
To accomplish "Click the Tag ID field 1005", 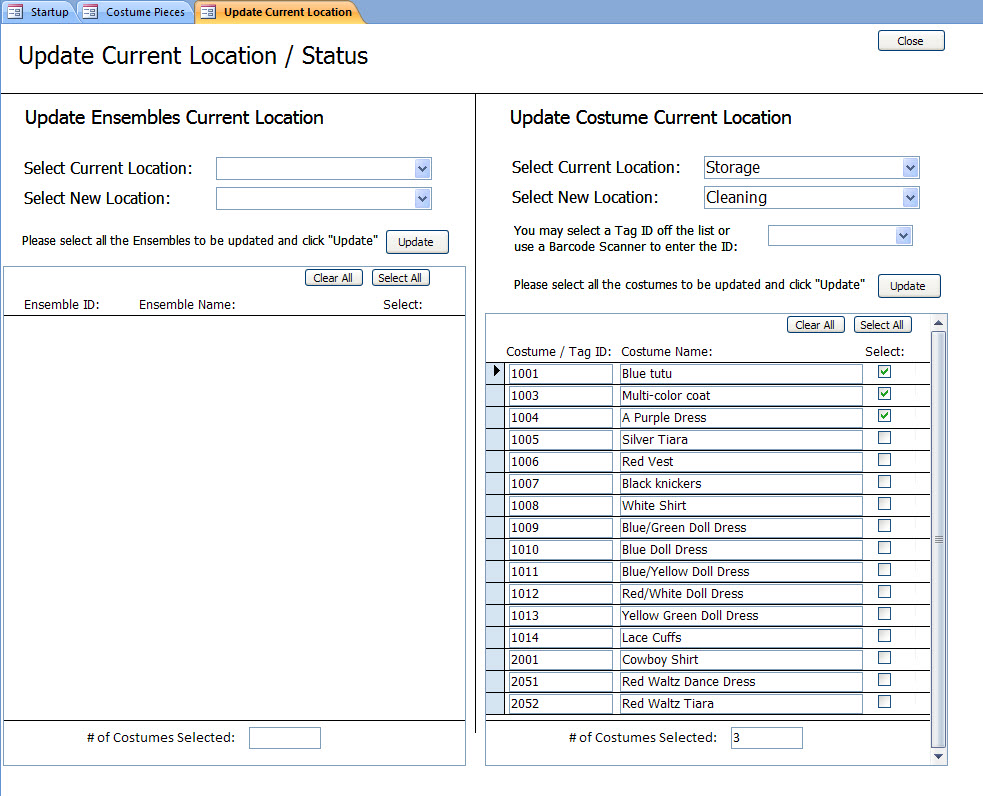I will (560, 439).
